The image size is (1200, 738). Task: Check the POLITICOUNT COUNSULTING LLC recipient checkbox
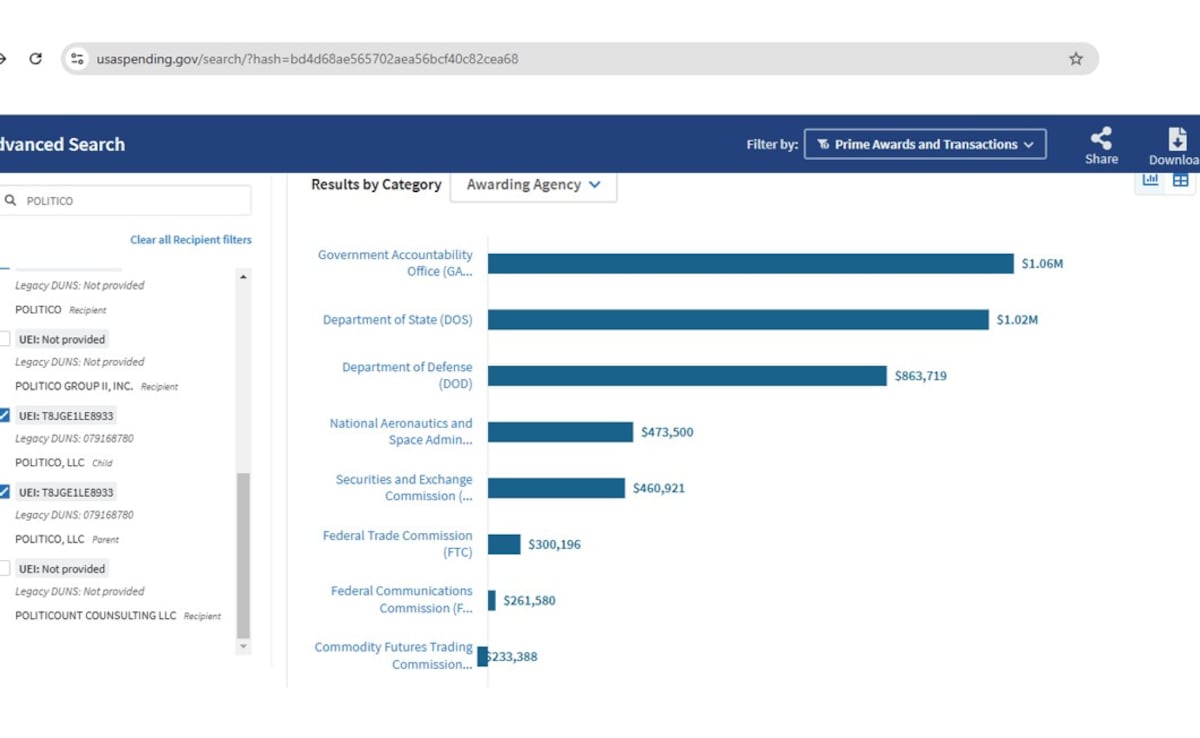tap(4, 568)
